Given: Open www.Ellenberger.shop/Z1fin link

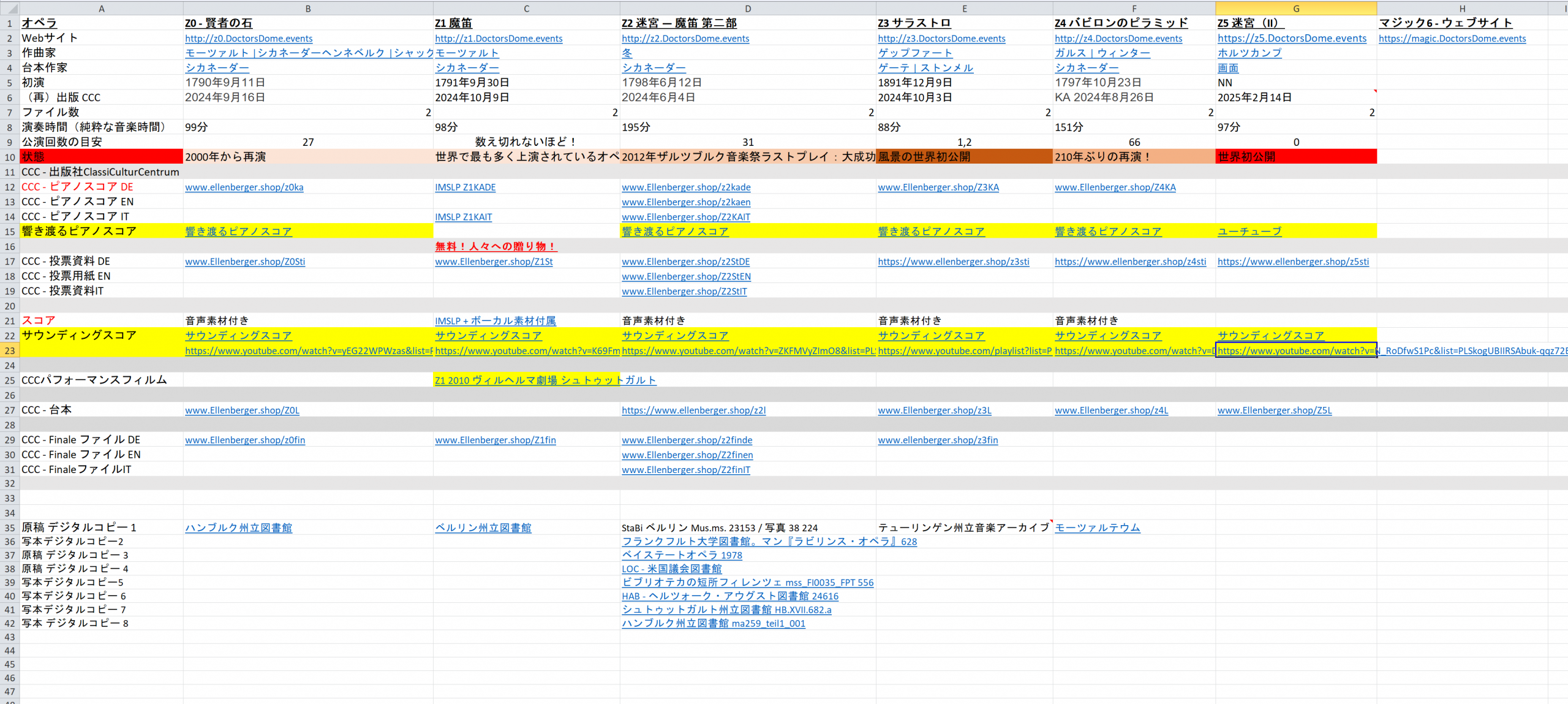Looking at the screenshot, I should click(496, 440).
